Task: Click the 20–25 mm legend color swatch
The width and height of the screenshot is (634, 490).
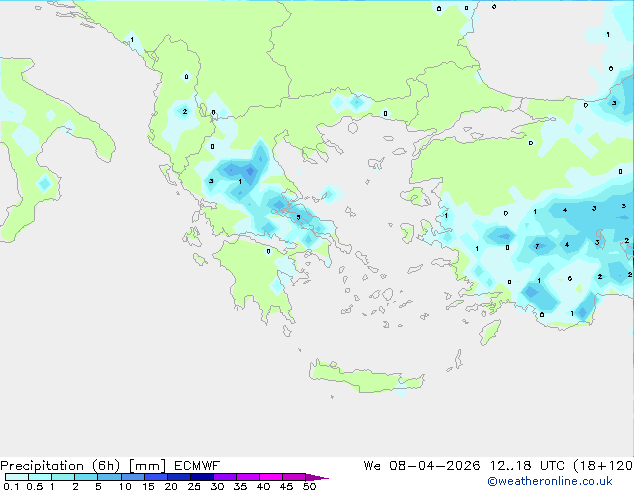Action: [x=179, y=477]
